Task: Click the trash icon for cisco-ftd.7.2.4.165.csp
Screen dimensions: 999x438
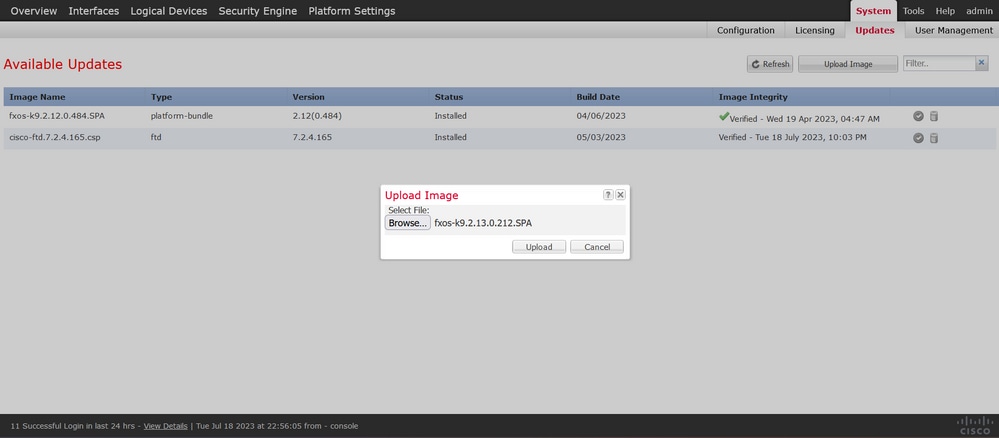Action: tap(934, 138)
